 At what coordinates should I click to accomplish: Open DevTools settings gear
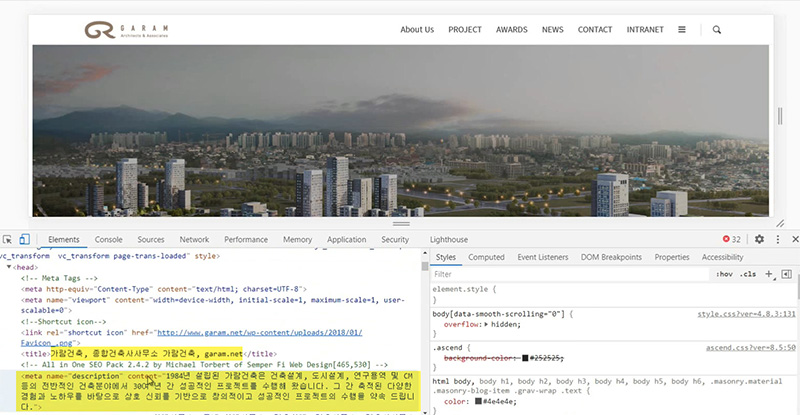pyautogui.click(x=759, y=240)
